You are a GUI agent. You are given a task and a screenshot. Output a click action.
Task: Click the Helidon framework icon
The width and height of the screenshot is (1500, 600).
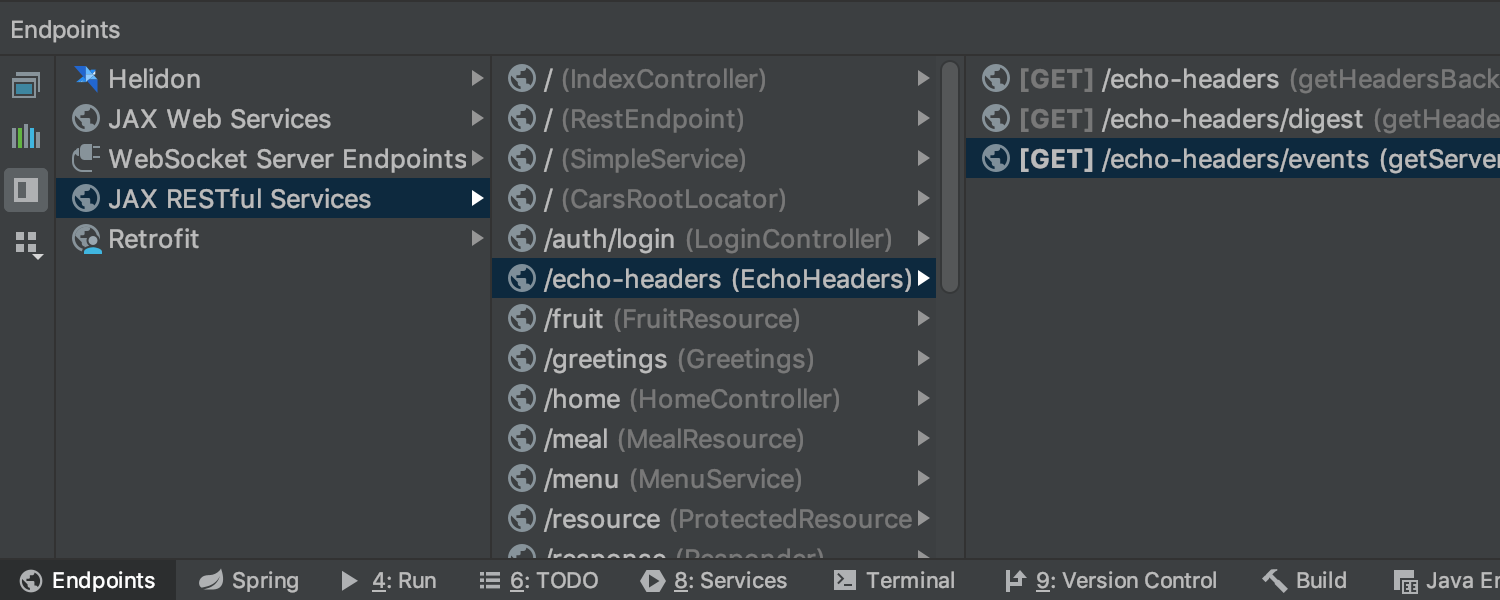tap(85, 78)
